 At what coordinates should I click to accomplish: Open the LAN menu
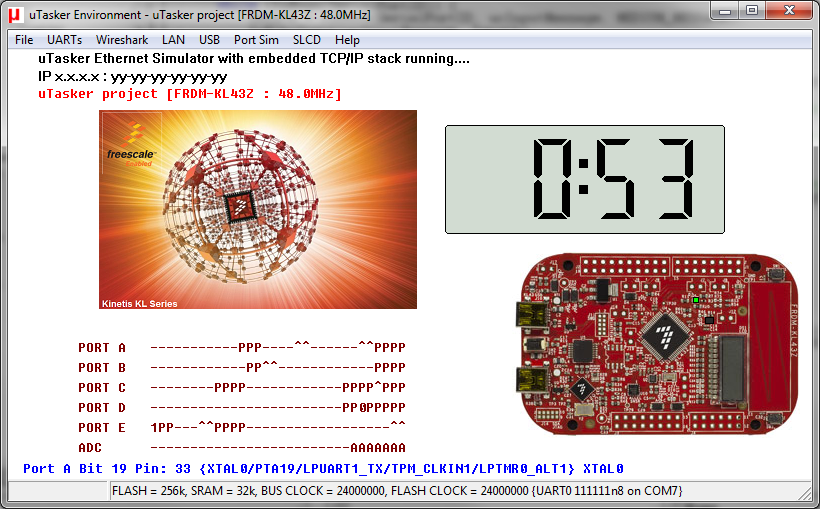(x=173, y=40)
